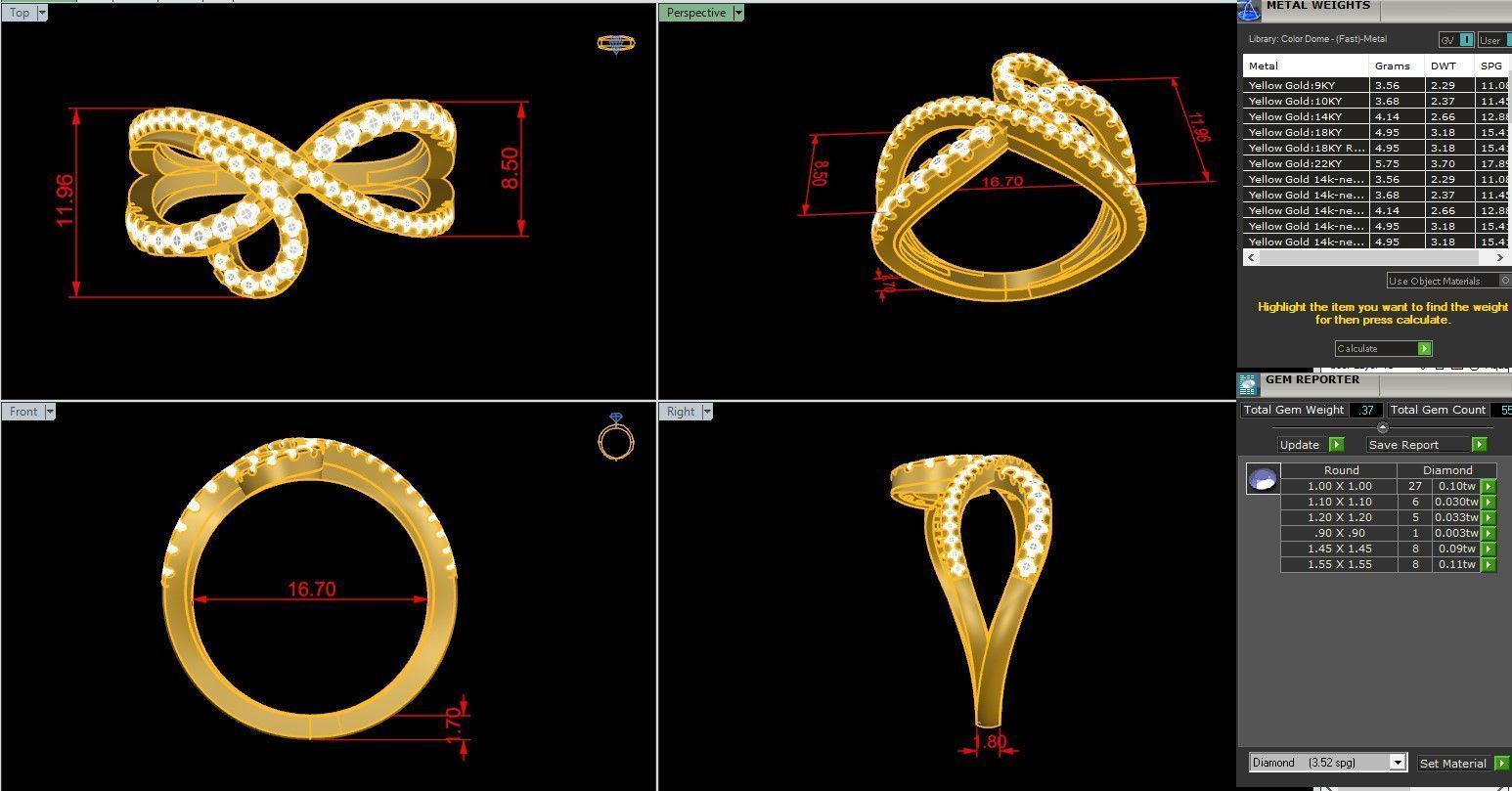1512x791 pixels.
Task: Click the 8.50 dimension in Top viewport
Action: tap(509, 169)
